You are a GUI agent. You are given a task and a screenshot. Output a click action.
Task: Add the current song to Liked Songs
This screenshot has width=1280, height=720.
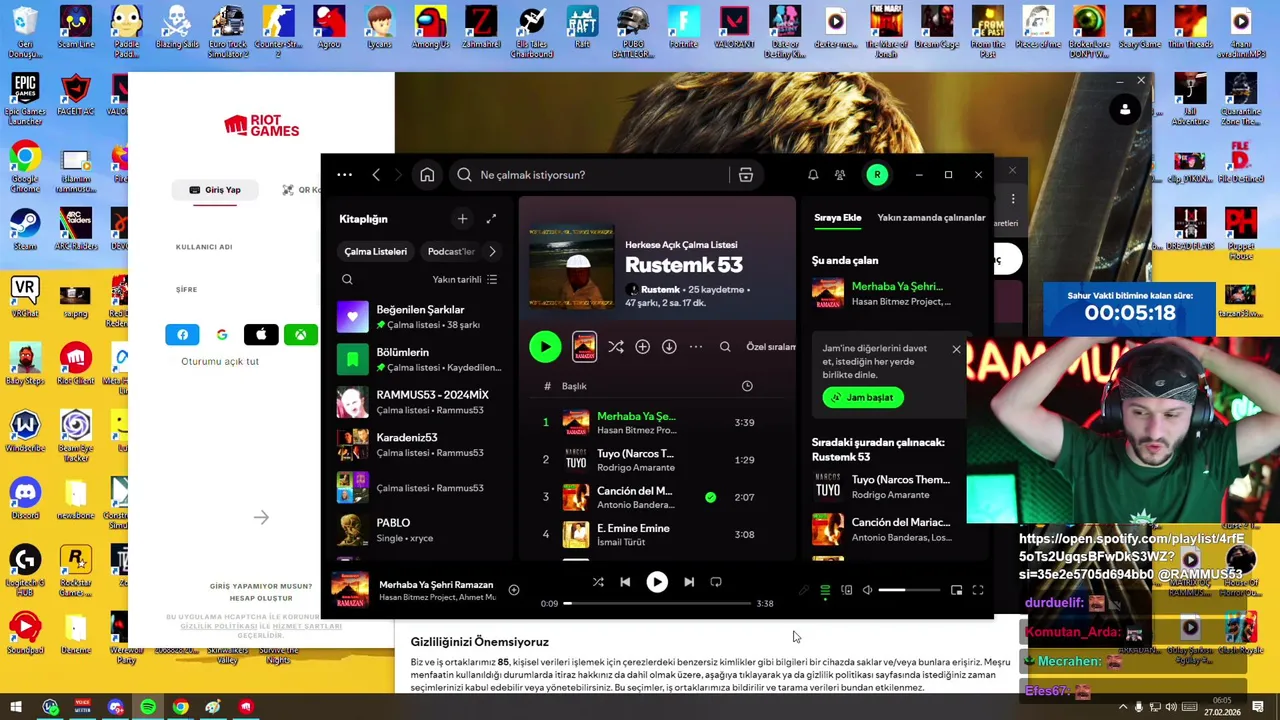coord(514,590)
